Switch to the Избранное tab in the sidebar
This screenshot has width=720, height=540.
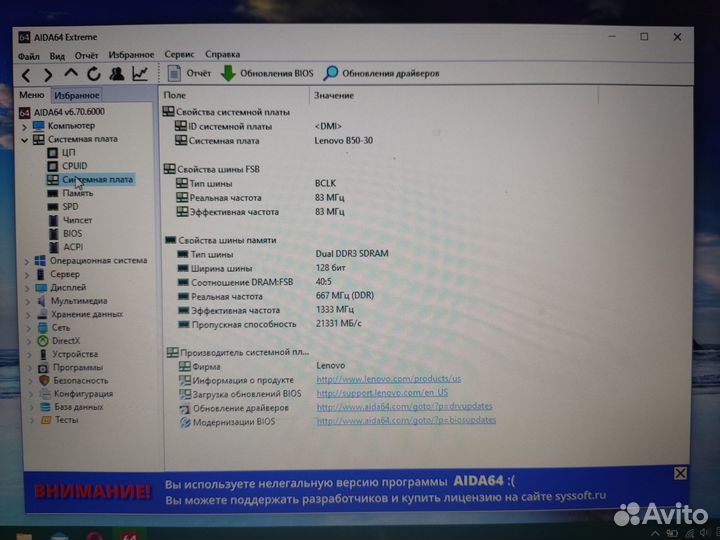pos(77,96)
